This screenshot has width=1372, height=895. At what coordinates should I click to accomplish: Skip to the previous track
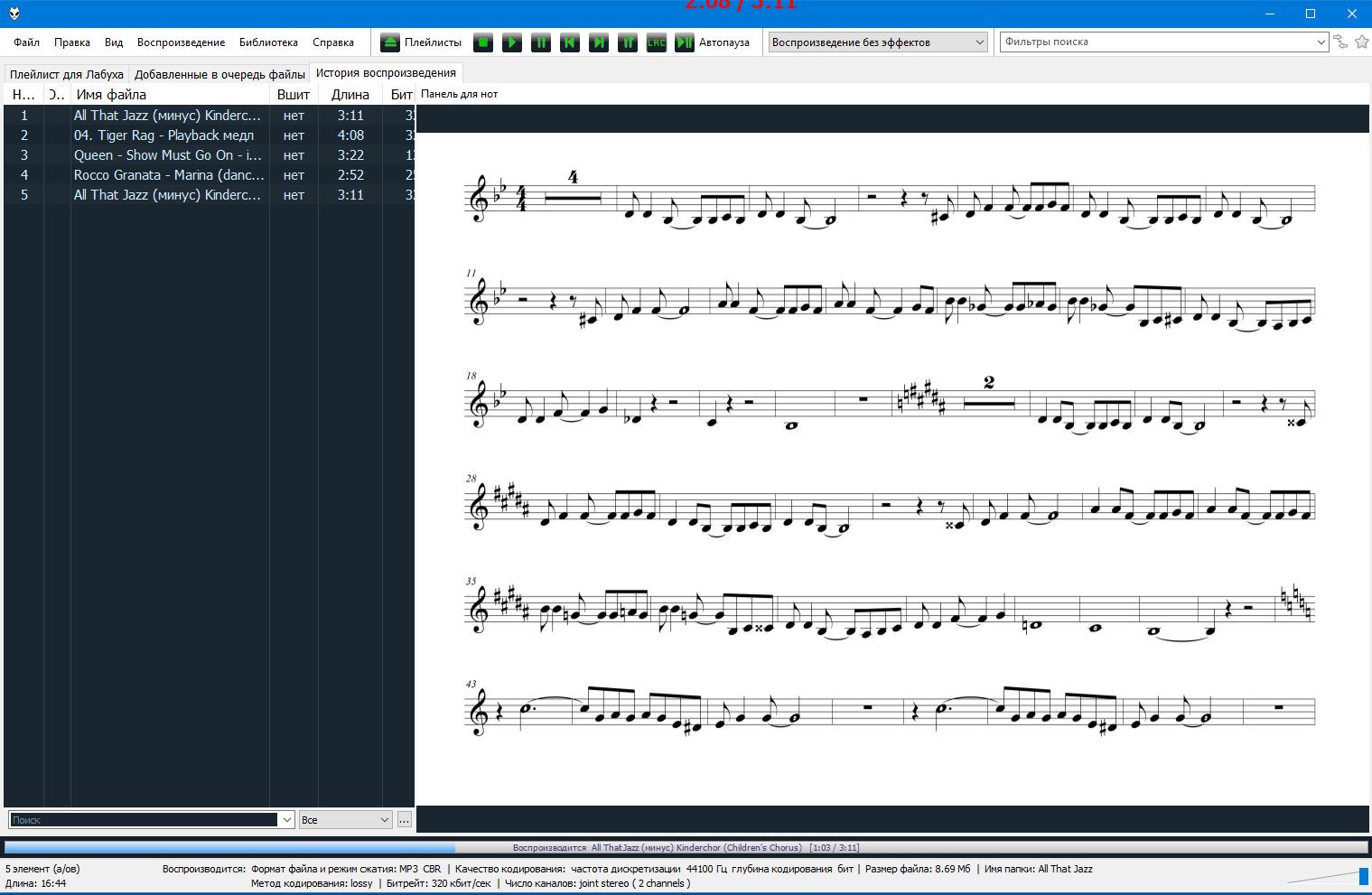(x=570, y=42)
